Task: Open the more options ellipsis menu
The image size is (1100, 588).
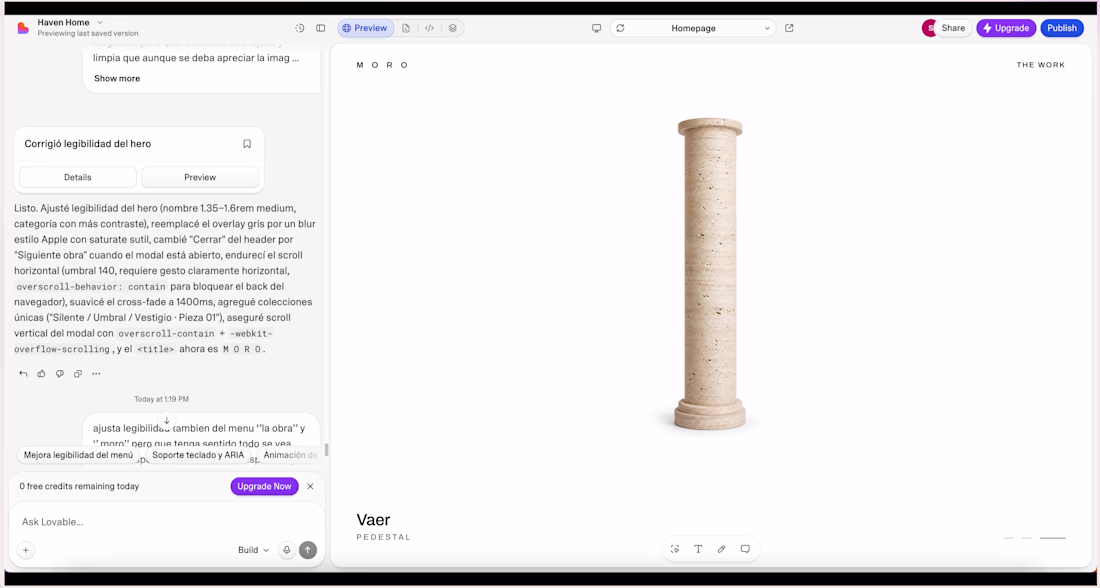Action: click(x=96, y=374)
